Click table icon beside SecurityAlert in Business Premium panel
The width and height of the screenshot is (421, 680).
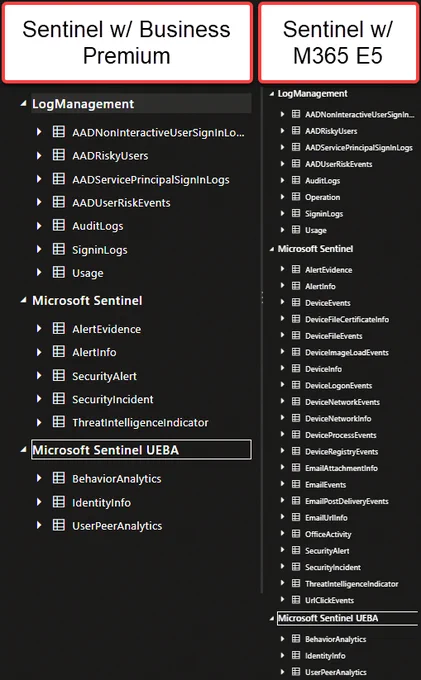(59, 375)
